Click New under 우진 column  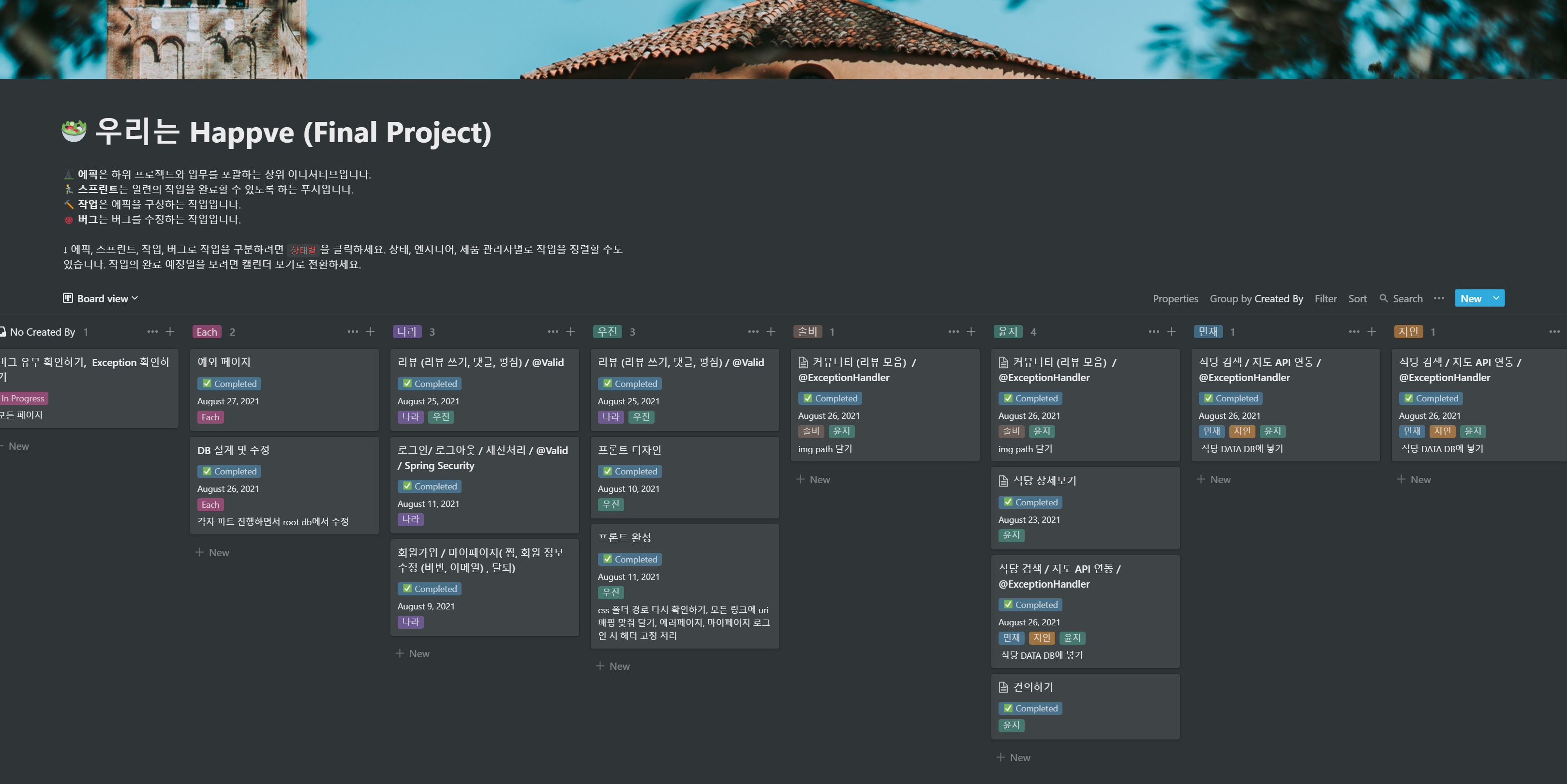(x=612, y=666)
